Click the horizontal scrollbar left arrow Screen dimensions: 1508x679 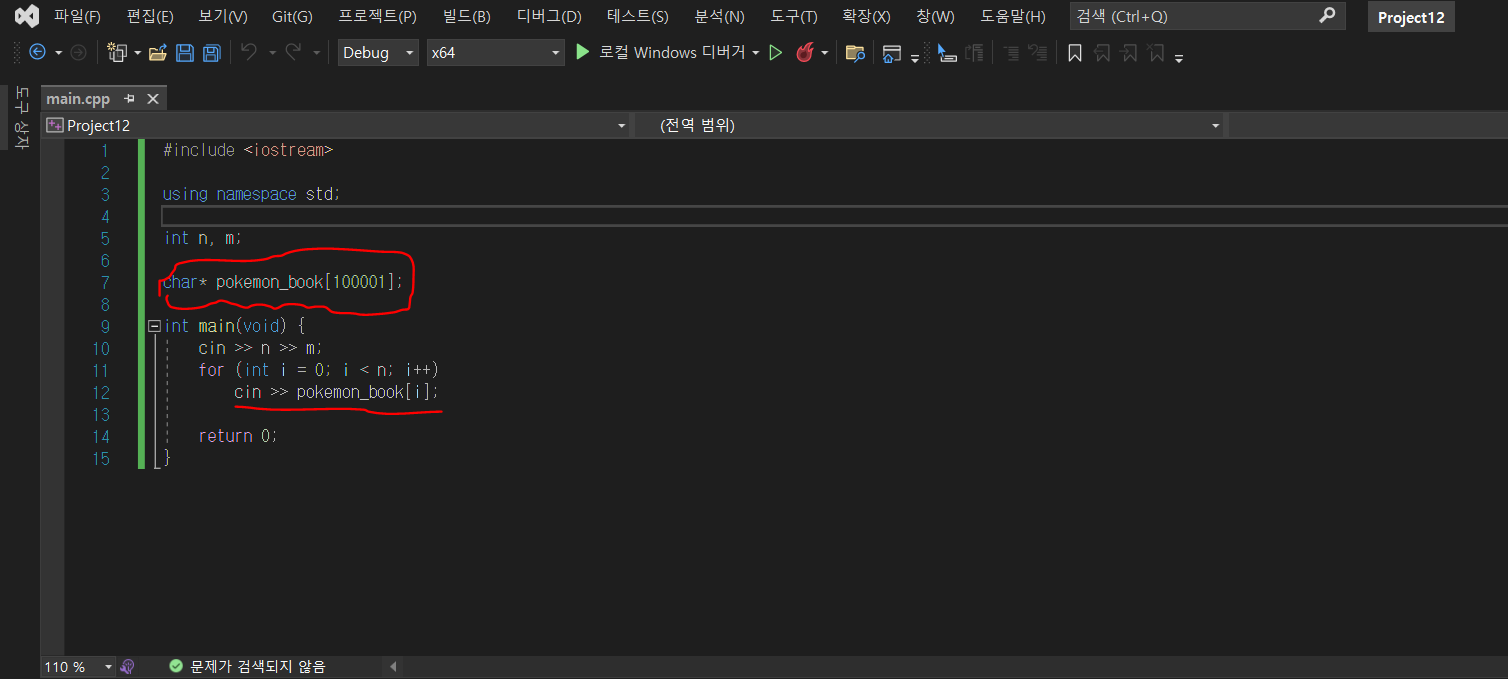pos(393,667)
